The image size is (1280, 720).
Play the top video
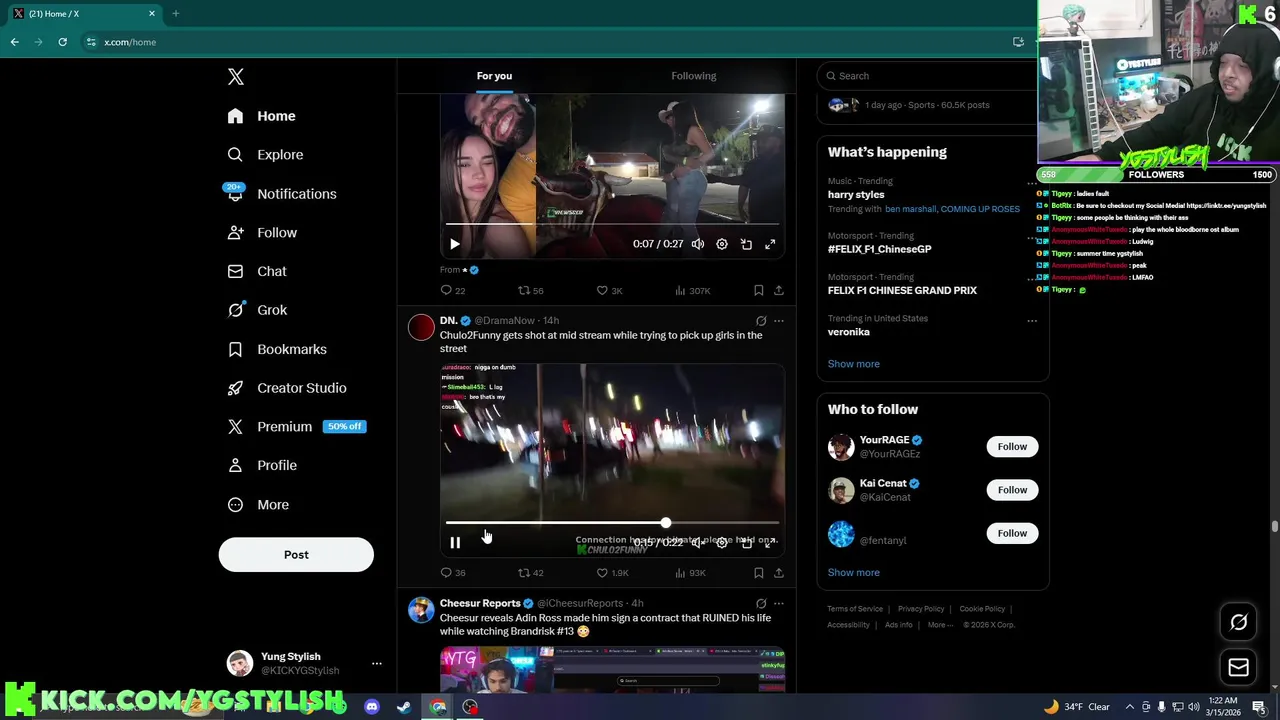coord(455,244)
